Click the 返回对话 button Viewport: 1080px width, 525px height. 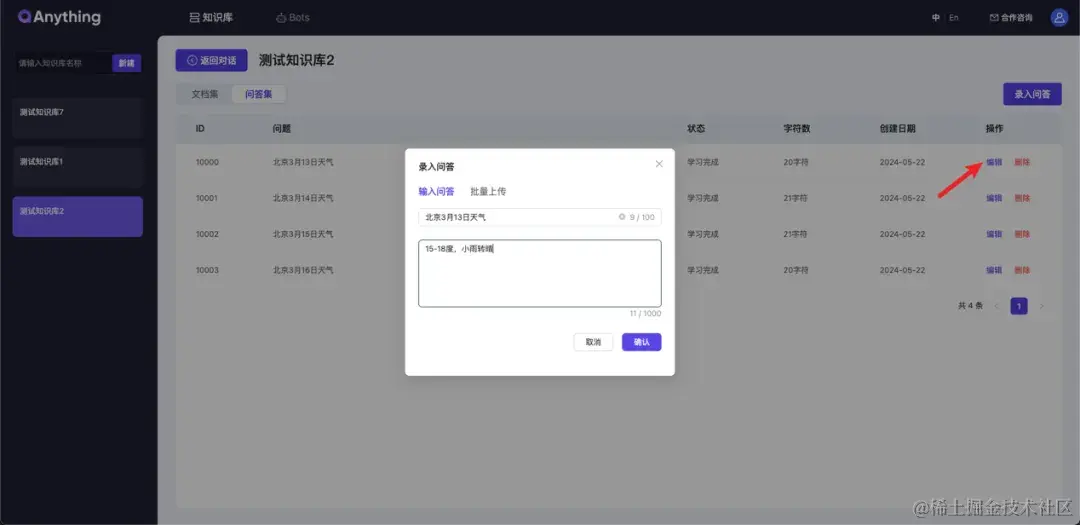pyautogui.click(x=211, y=60)
